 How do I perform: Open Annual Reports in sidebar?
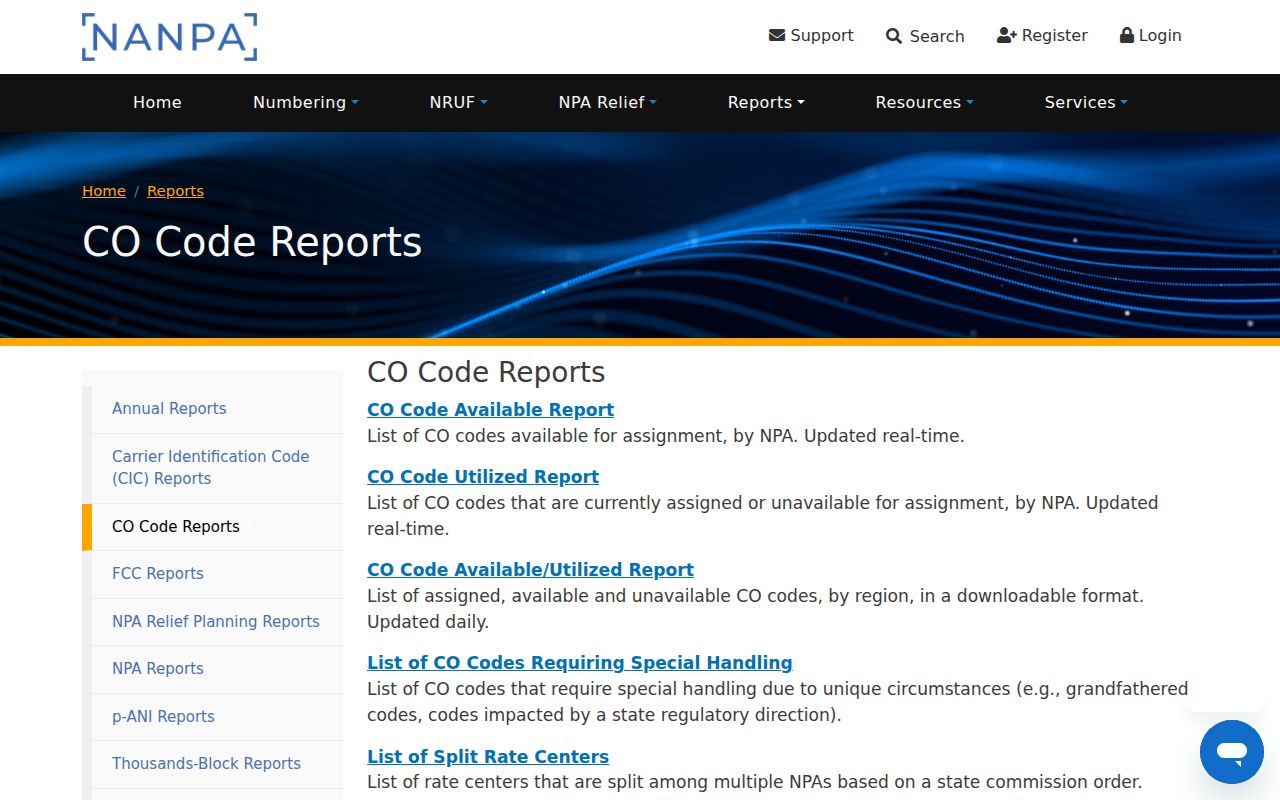point(217,409)
